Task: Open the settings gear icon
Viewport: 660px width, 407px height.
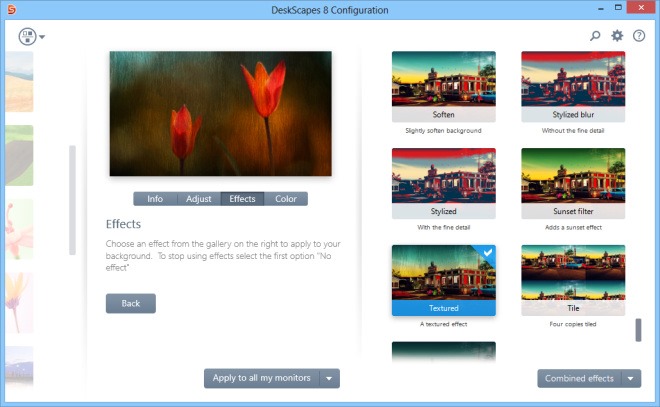Action: tap(617, 36)
